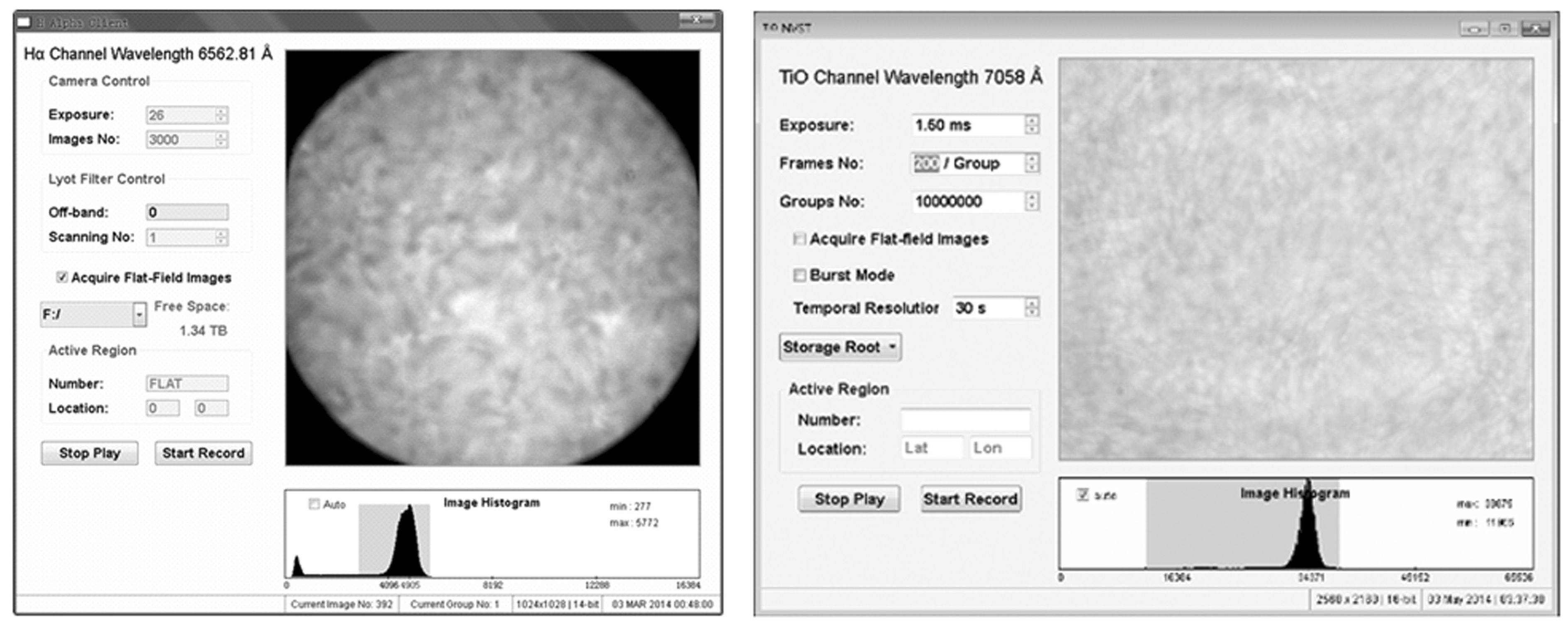Click the Images No spinner arrows
The width and height of the screenshot is (1568, 627).
[221, 139]
